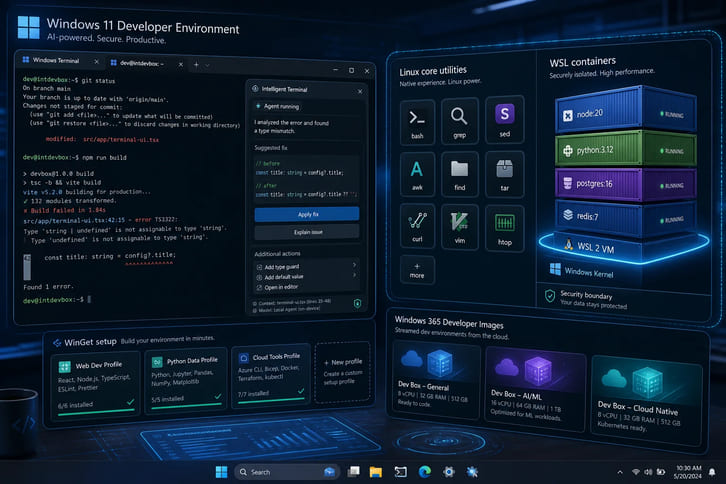This screenshot has width=726, height=484.
Task: Launch Microsoft Edge from the taskbar
Action: click(x=424, y=472)
